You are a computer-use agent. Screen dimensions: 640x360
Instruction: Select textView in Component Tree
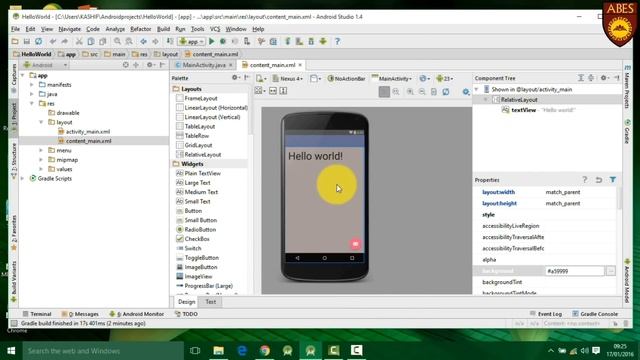pyautogui.click(x=523, y=110)
